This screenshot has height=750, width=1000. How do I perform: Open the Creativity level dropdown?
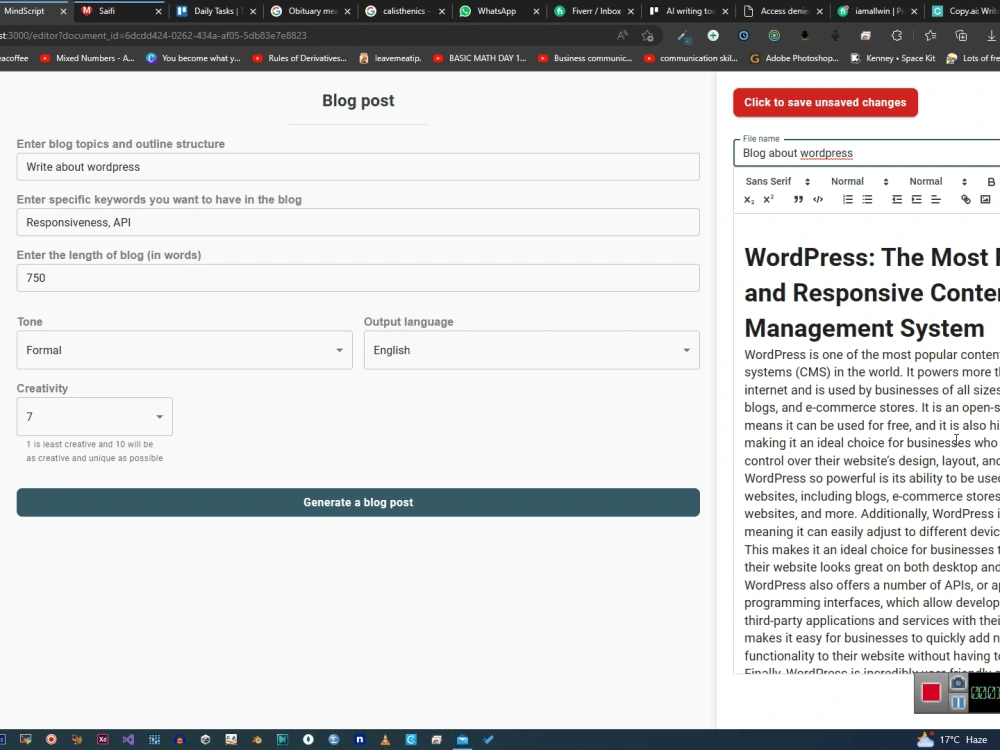click(x=94, y=416)
